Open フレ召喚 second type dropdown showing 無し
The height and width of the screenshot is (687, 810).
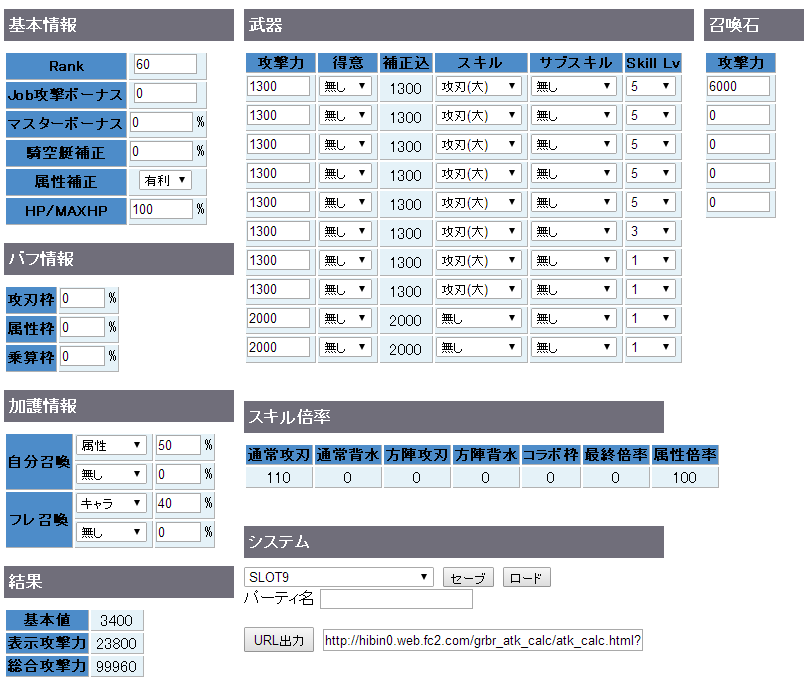point(112,532)
